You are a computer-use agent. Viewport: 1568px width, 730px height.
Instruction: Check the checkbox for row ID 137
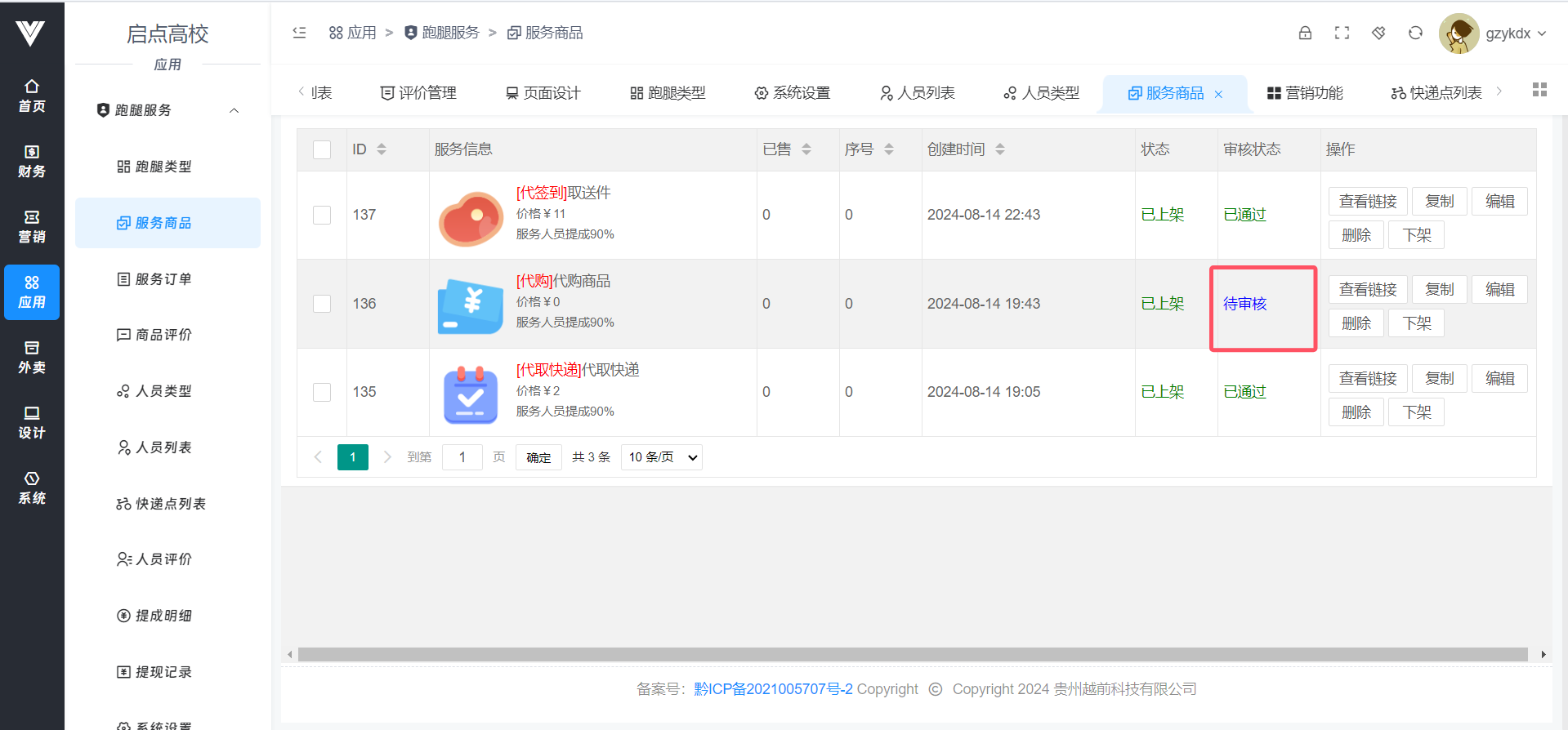click(322, 215)
